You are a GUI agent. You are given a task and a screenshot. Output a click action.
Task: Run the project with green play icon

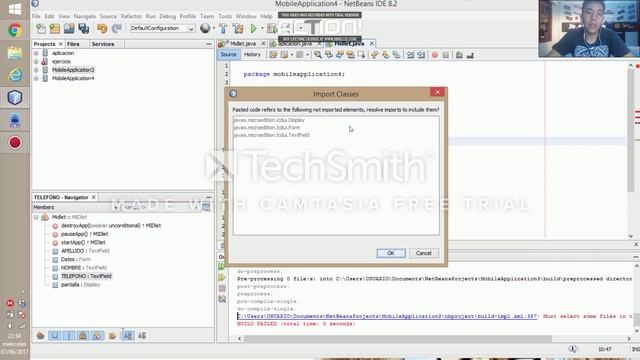click(253, 29)
